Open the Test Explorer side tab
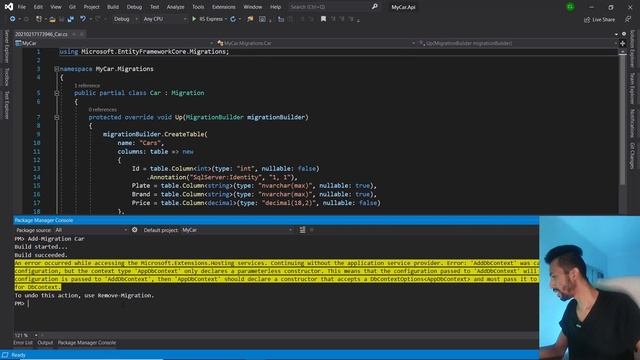This screenshot has height=360, width=640. coord(7,105)
